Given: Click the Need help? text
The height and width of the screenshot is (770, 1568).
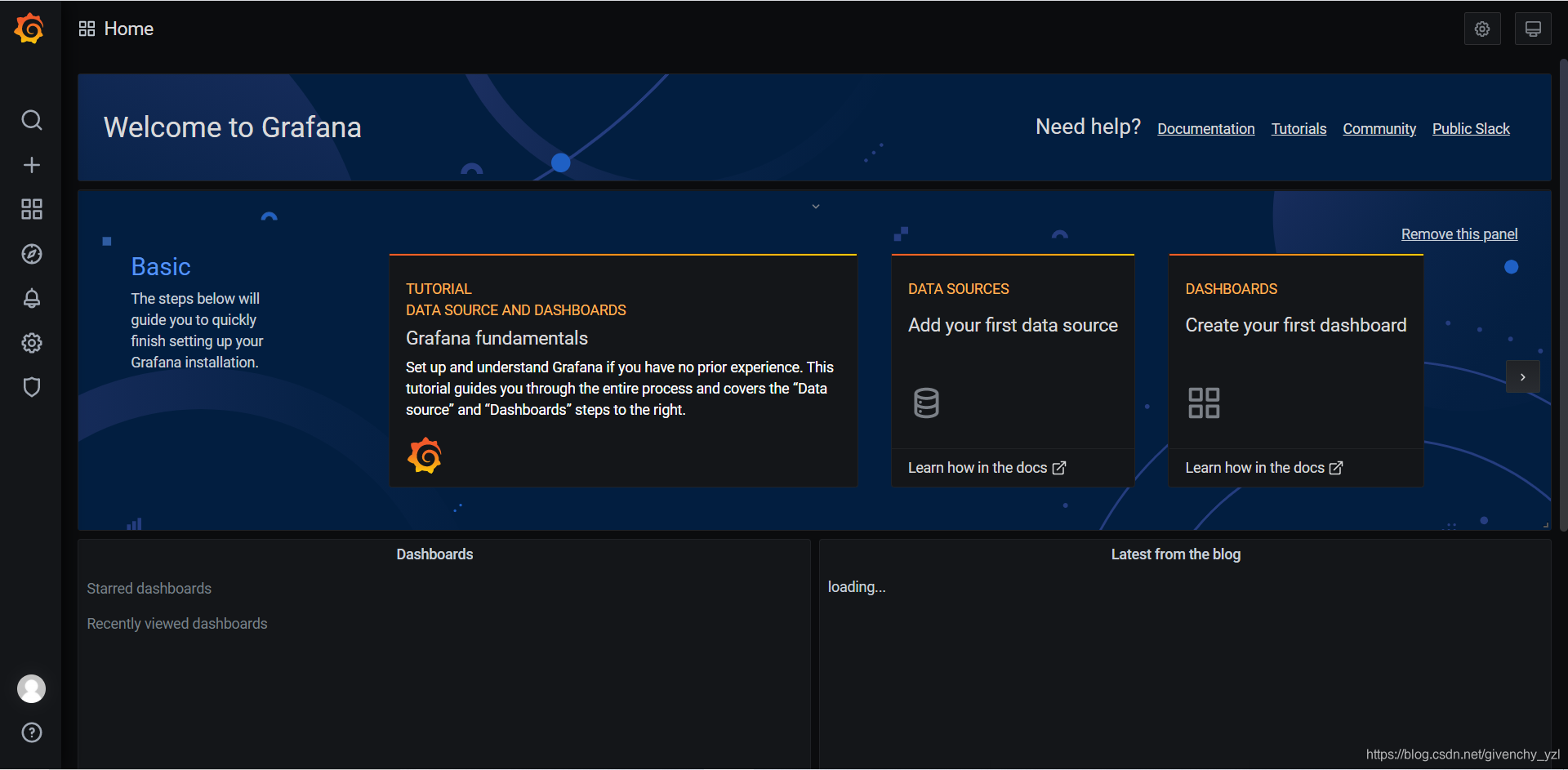Looking at the screenshot, I should point(1088,127).
